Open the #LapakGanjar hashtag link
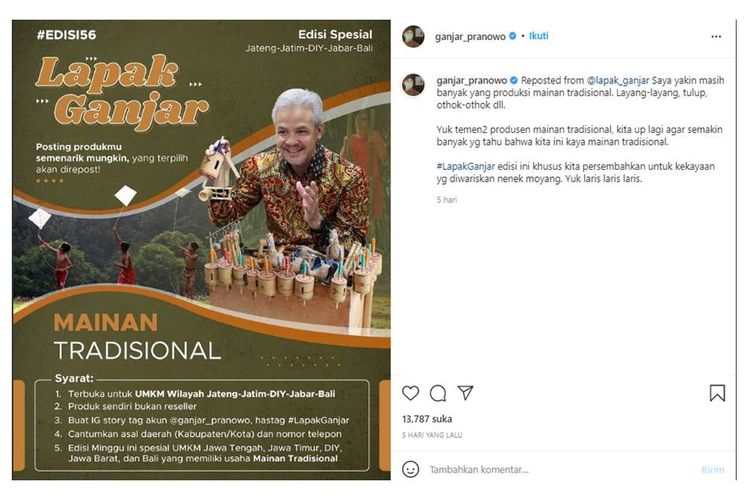 [465, 167]
